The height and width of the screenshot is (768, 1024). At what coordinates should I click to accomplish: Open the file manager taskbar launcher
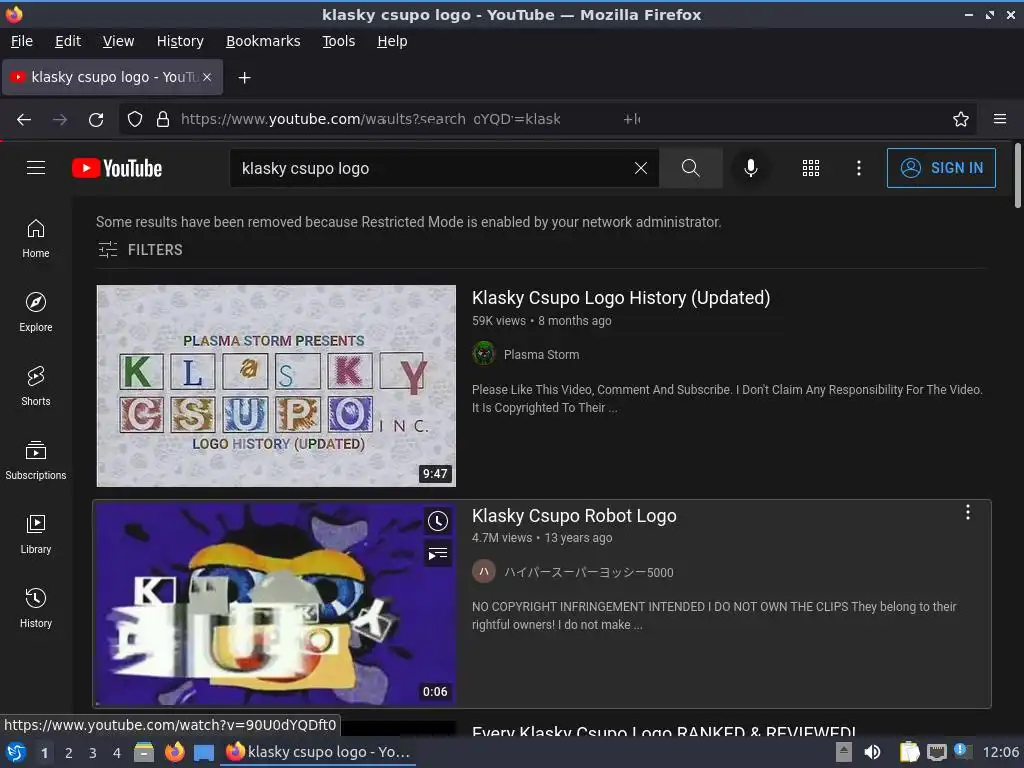click(x=144, y=752)
